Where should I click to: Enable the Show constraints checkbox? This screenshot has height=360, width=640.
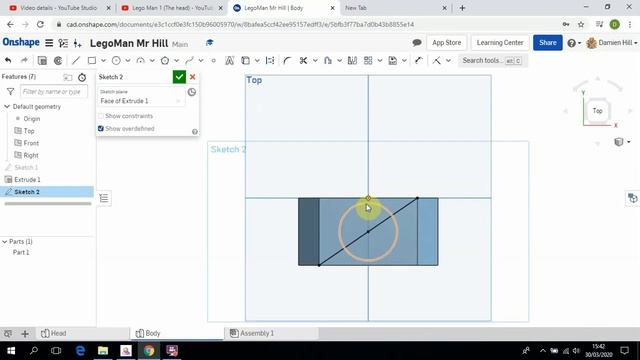pos(101,116)
